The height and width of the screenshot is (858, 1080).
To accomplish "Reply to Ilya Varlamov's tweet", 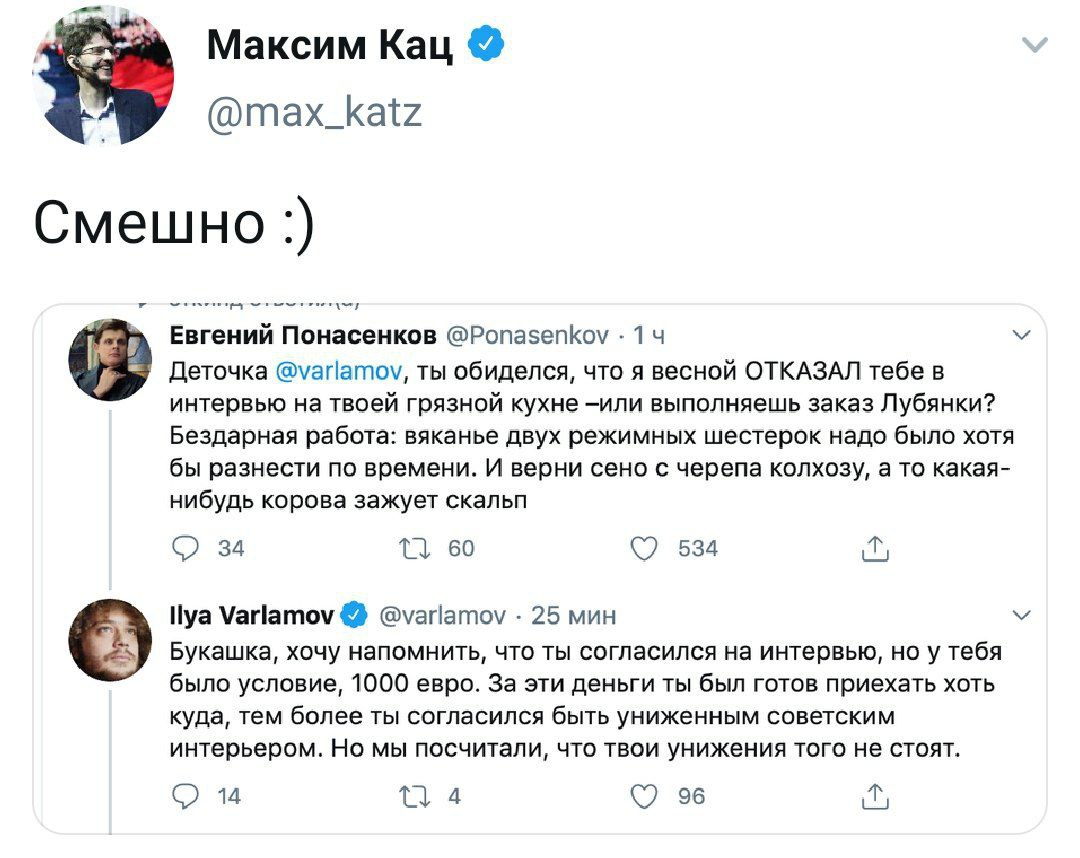I will click(185, 796).
